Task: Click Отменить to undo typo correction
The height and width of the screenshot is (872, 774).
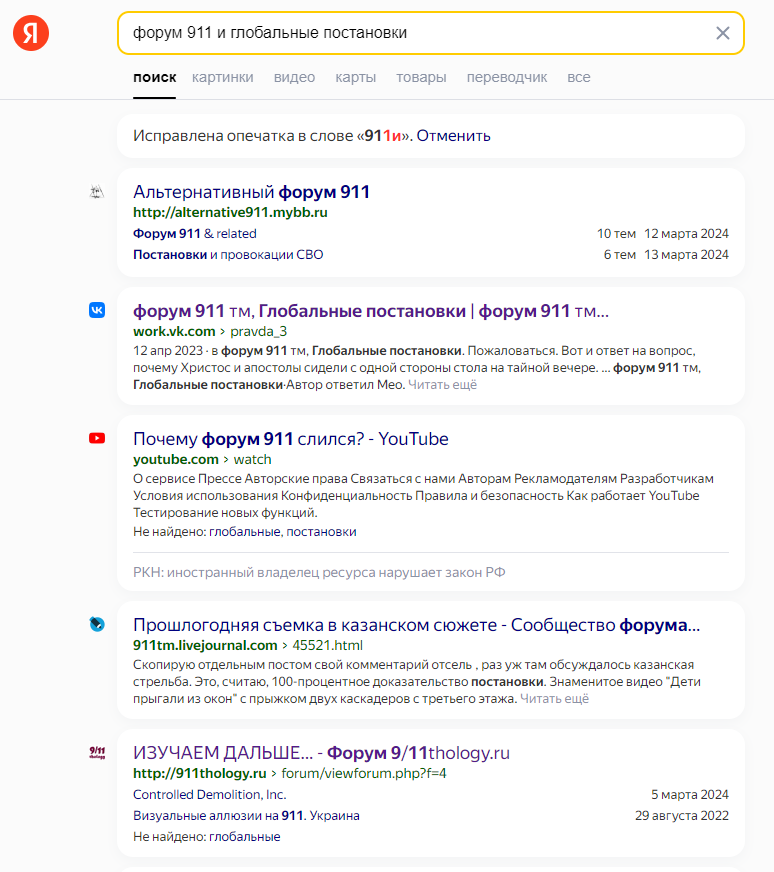Action: pos(454,136)
